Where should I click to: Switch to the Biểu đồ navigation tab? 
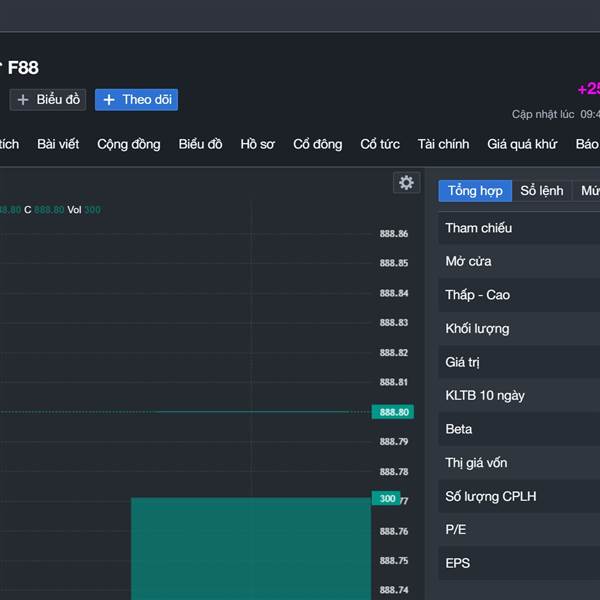click(x=200, y=144)
